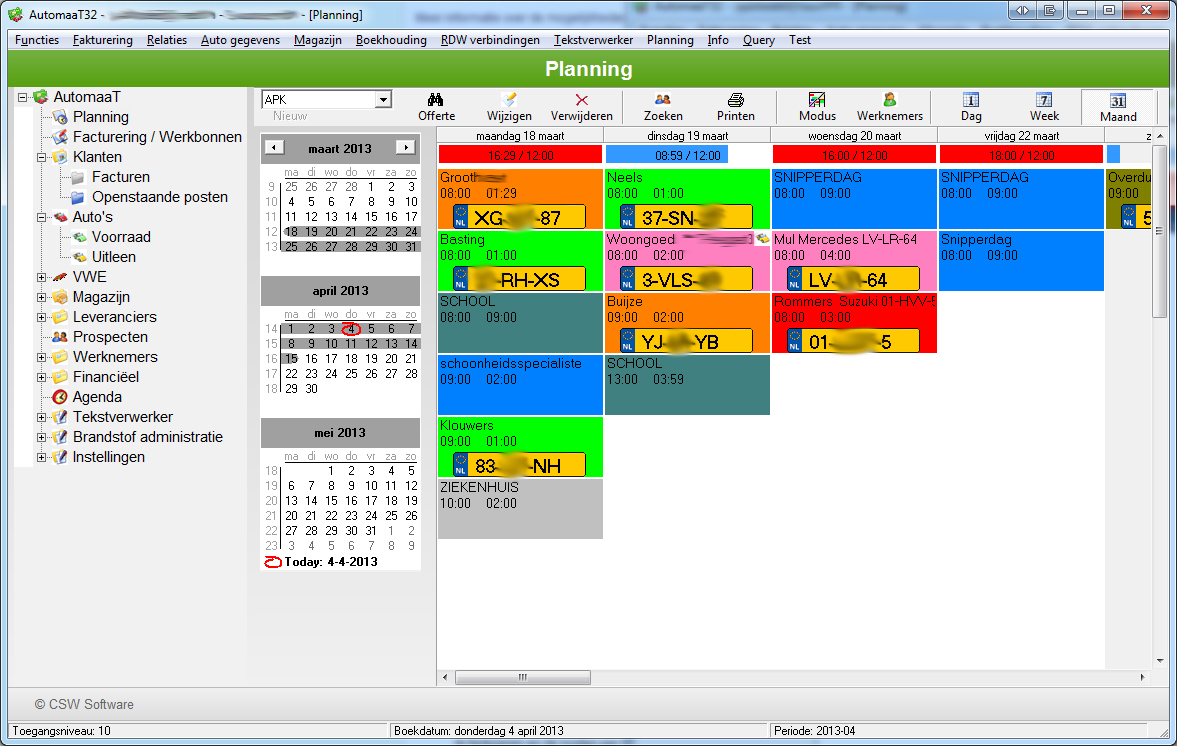
Task: Open Zoeken search tool
Action: coord(662,100)
